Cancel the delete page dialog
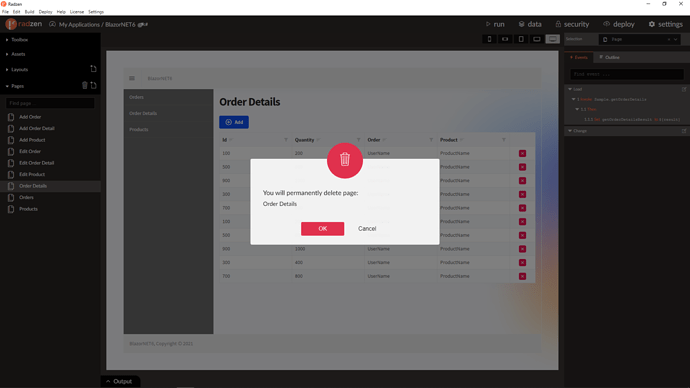This screenshot has height=388, width=690. pos(367,228)
